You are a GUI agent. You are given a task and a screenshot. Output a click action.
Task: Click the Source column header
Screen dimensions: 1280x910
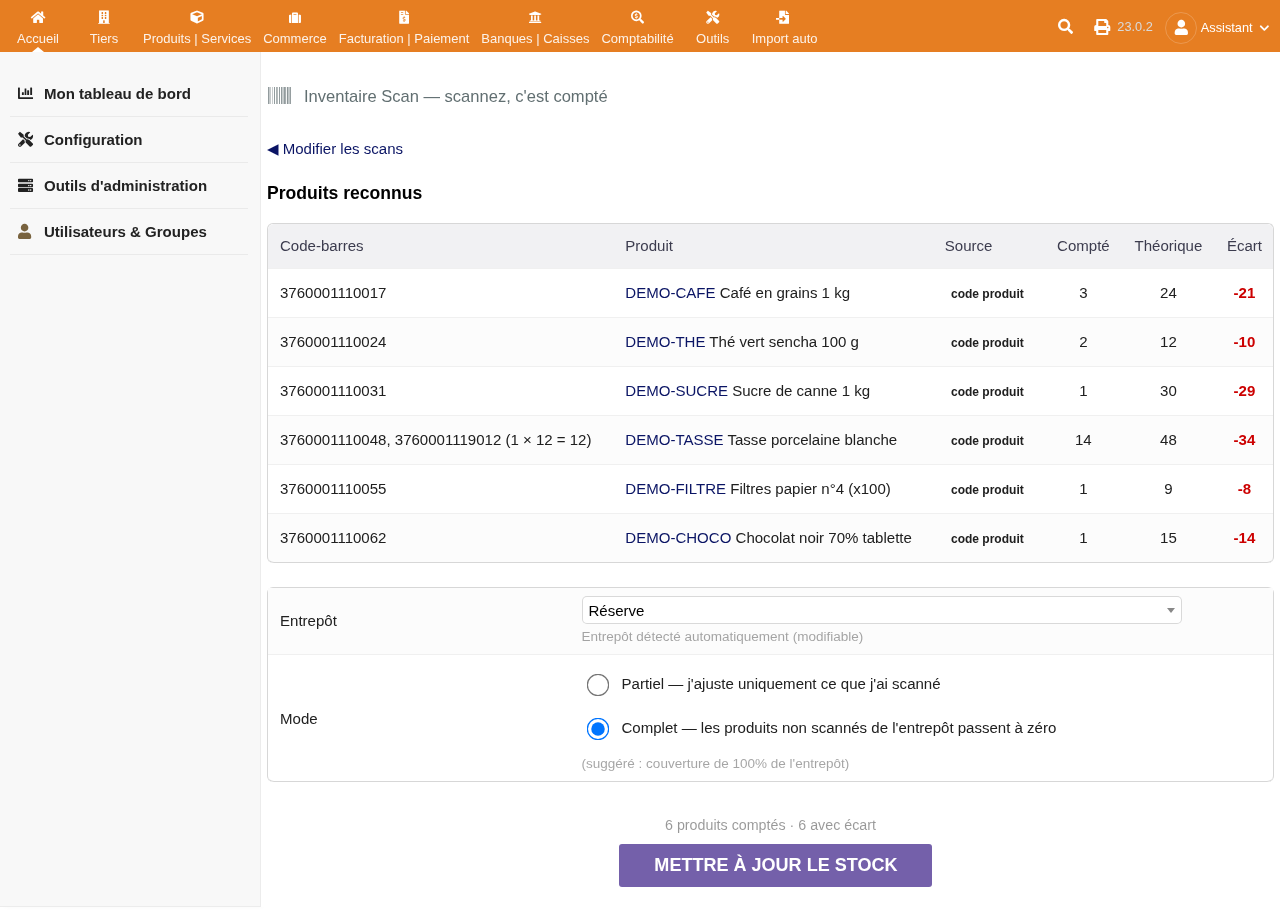pos(968,246)
